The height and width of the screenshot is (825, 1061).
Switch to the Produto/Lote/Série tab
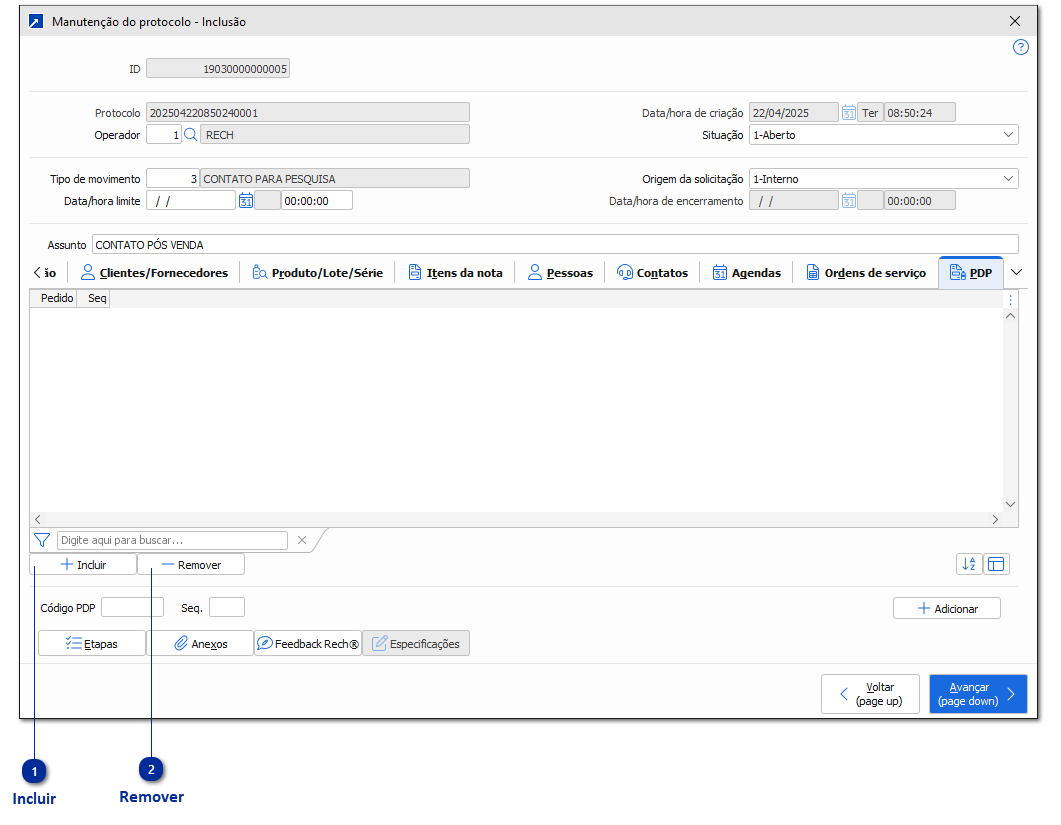[317, 273]
